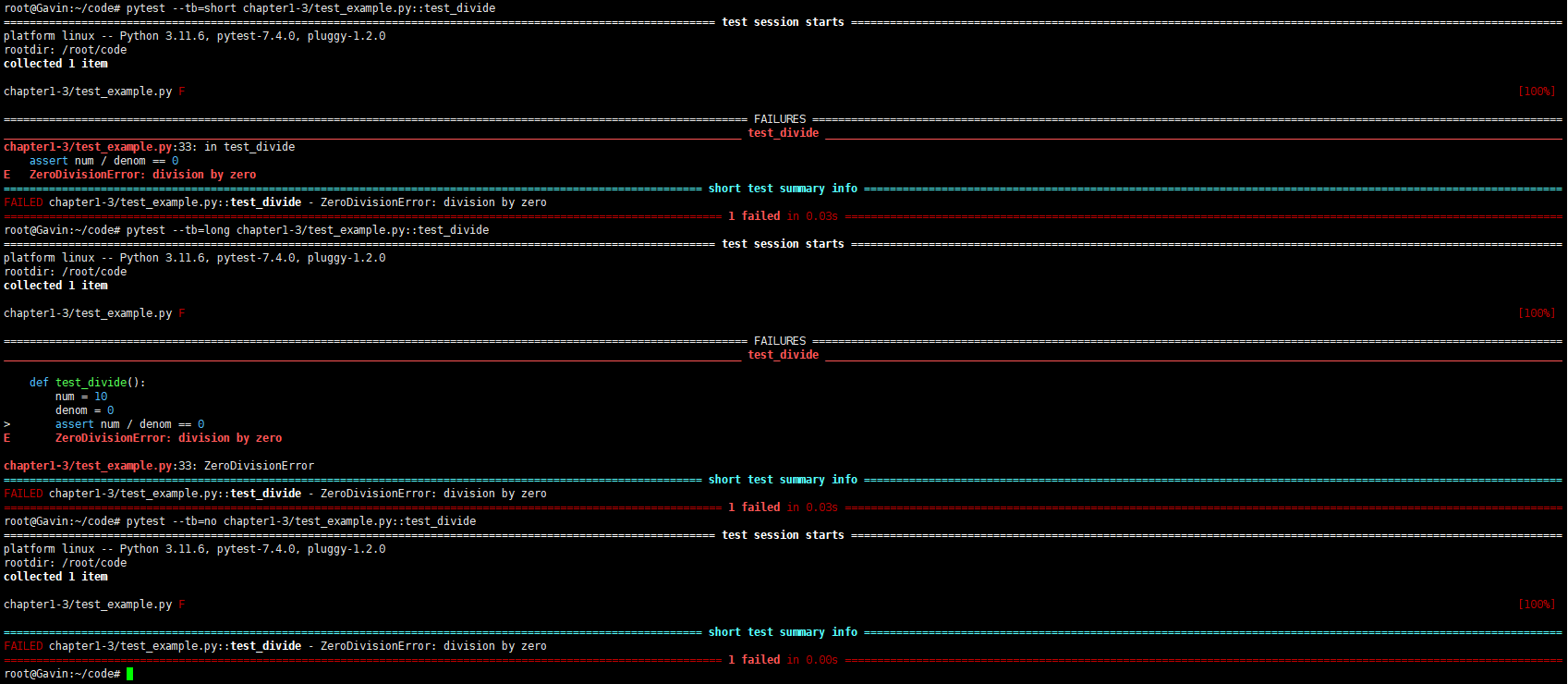
Task: Open the 'test_example.py:33: in test_divide' location
Action: pyautogui.click(x=149, y=147)
